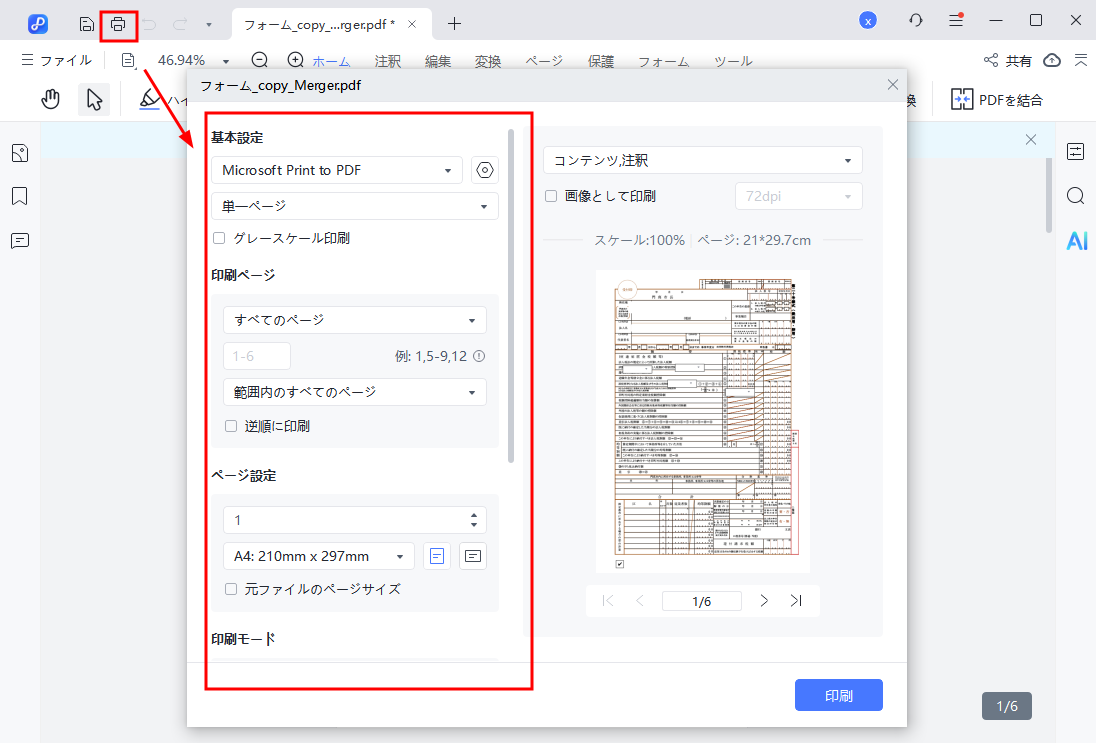The image size is (1096, 743).
Task: Switch to the 注釈 ribbon tab
Action: 387,61
